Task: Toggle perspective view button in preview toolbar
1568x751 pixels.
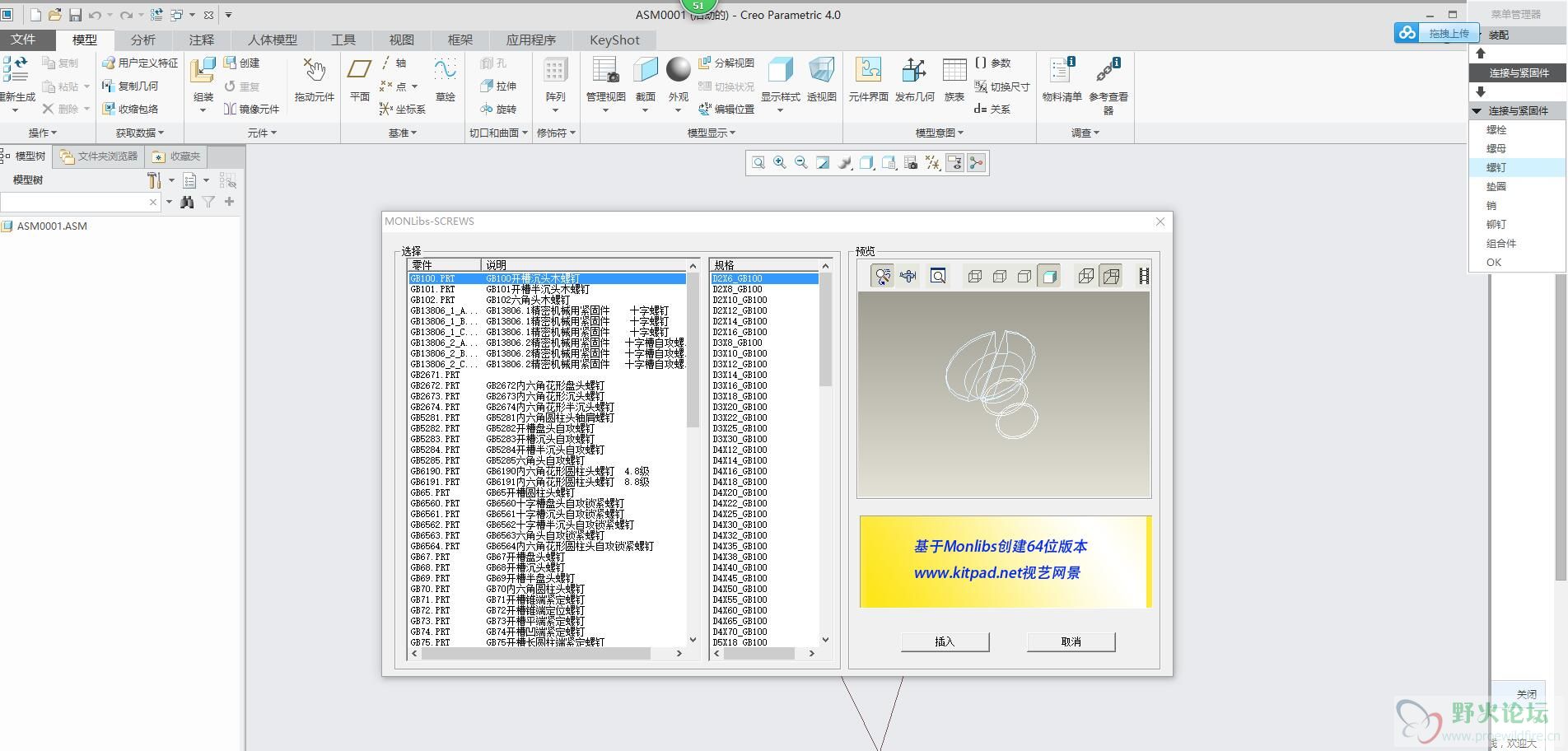Action: (1111, 276)
